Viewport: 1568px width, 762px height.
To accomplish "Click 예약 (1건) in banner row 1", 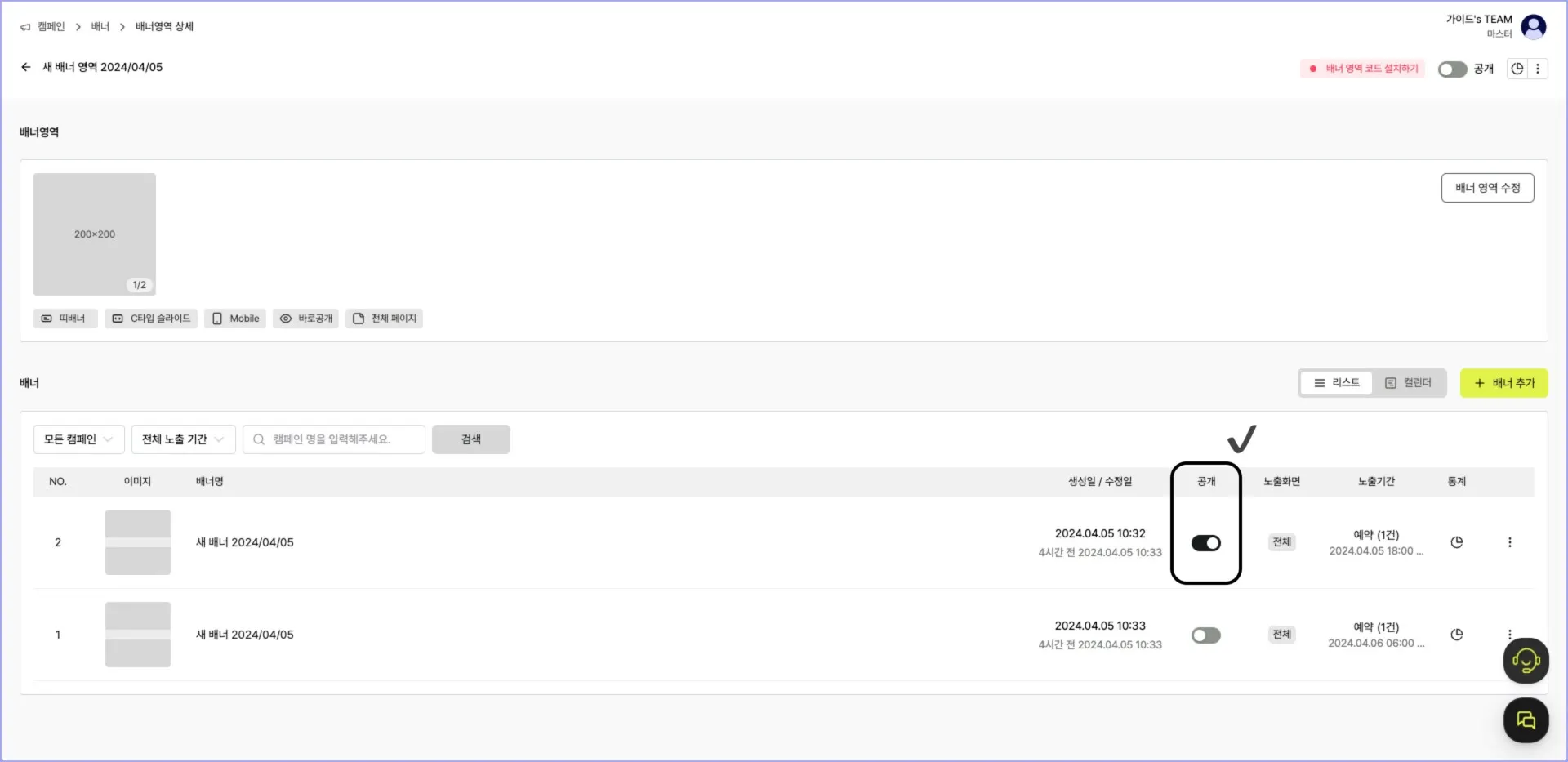I will pyautogui.click(x=1376, y=627).
